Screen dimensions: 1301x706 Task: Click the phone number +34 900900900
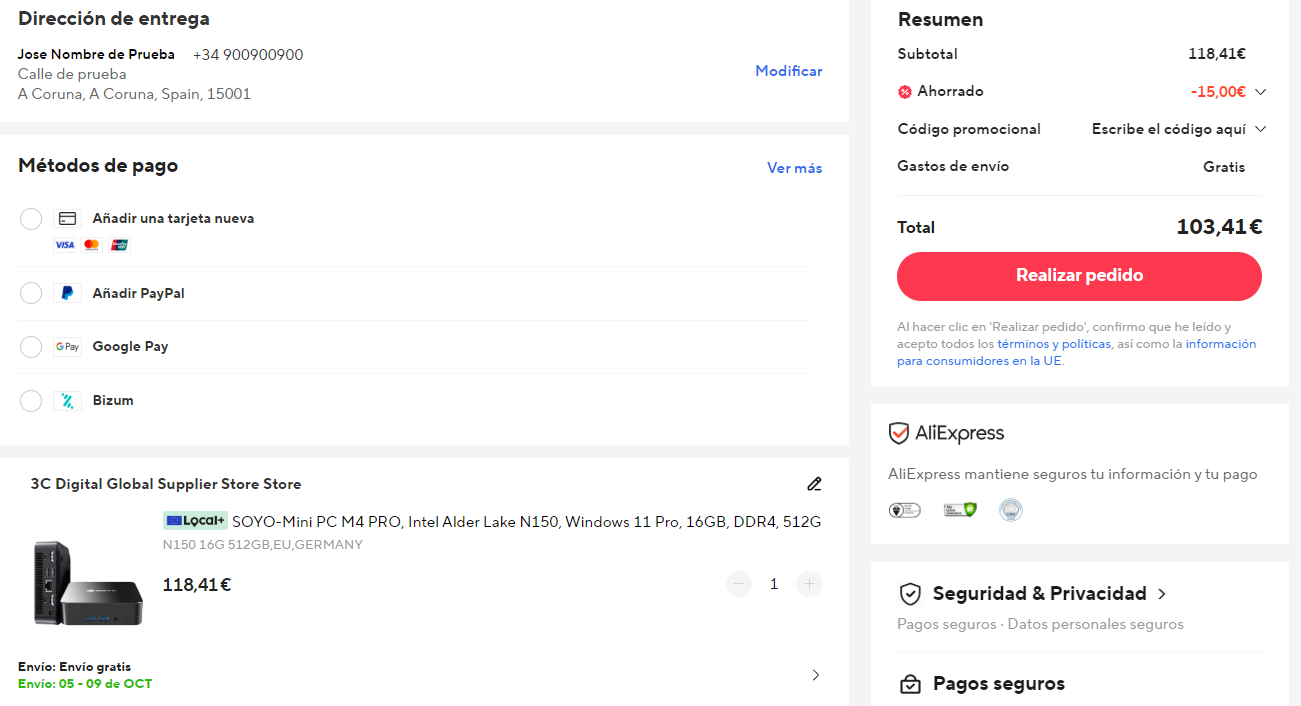tap(248, 55)
